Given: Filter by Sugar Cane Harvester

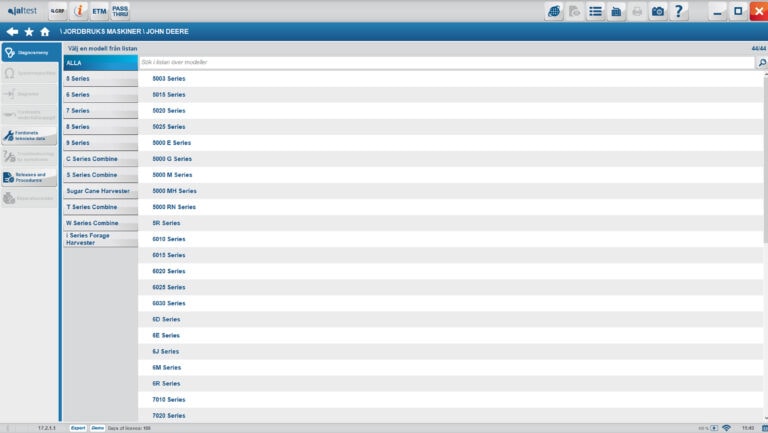Looking at the screenshot, I should (x=100, y=191).
